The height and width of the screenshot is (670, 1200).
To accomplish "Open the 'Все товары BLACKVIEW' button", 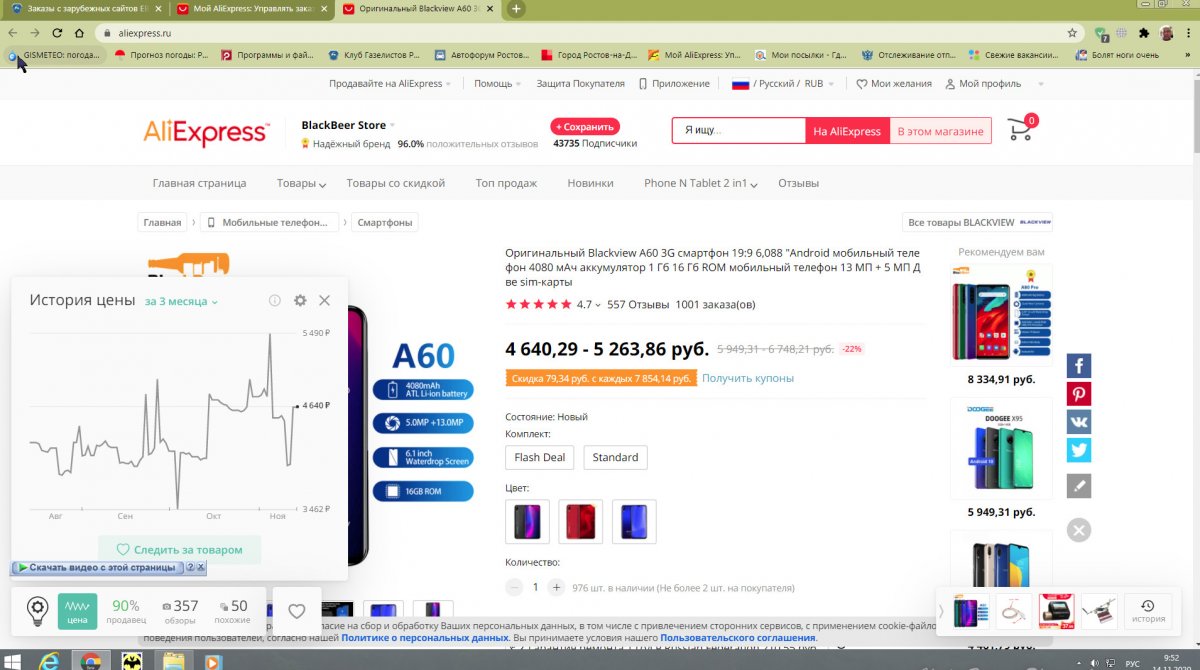I will tap(977, 222).
